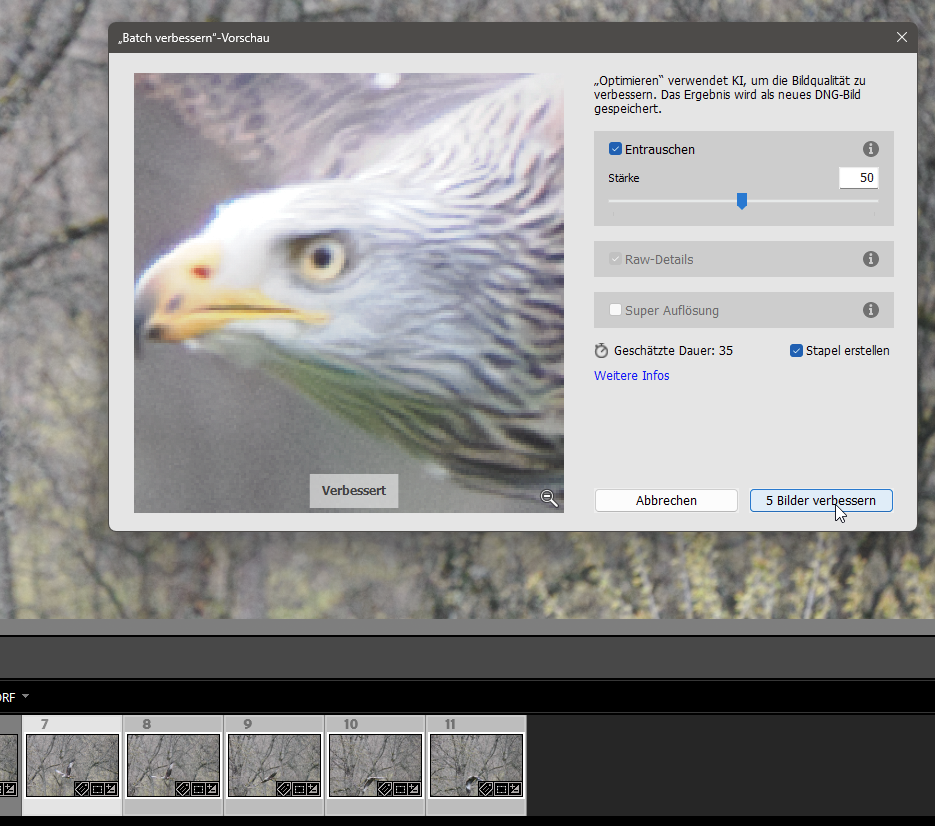Click the Raw-Details info icon

pyautogui.click(x=870, y=259)
